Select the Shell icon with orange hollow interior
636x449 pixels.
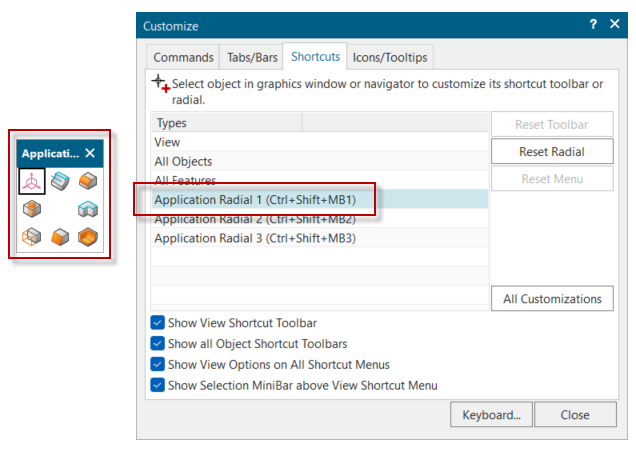pyautogui.click(x=89, y=237)
